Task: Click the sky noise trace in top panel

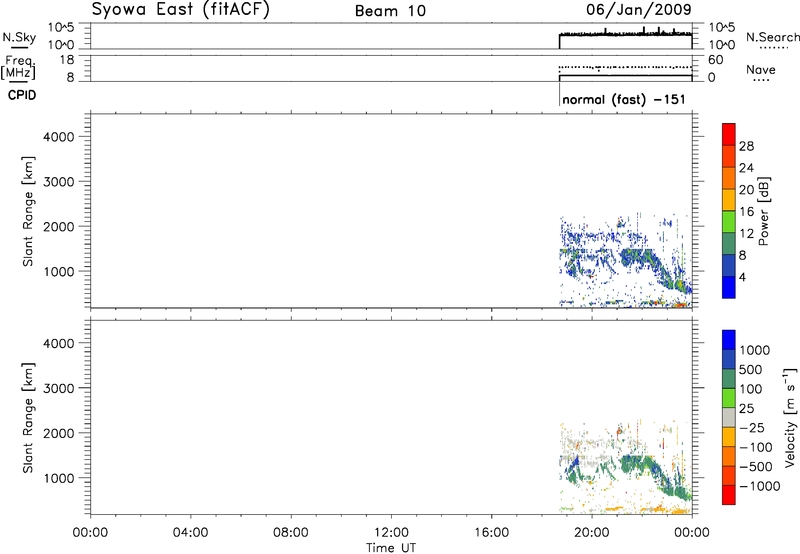Action: 626,34
